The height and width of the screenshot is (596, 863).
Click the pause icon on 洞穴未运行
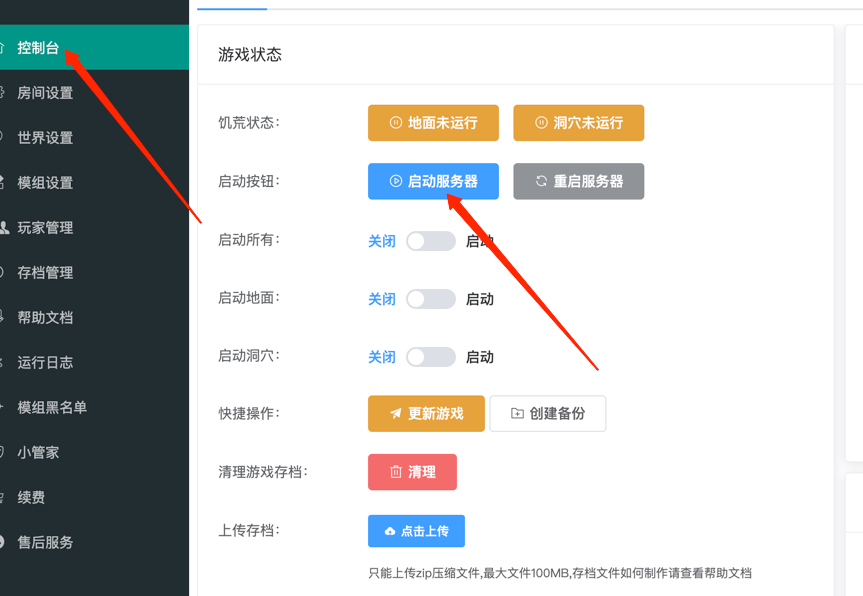(x=541, y=123)
